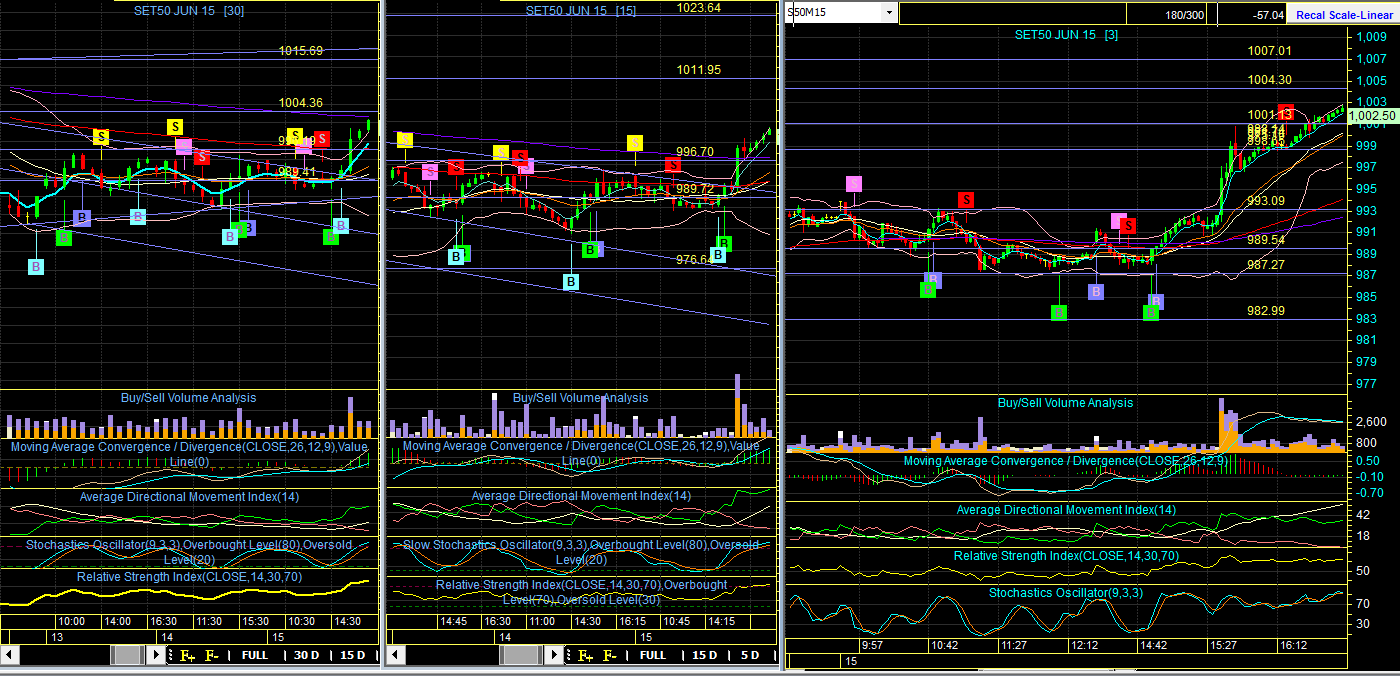
Task: Click the left scroll arrow under the 30-minute chart
Action: point(10,655)
